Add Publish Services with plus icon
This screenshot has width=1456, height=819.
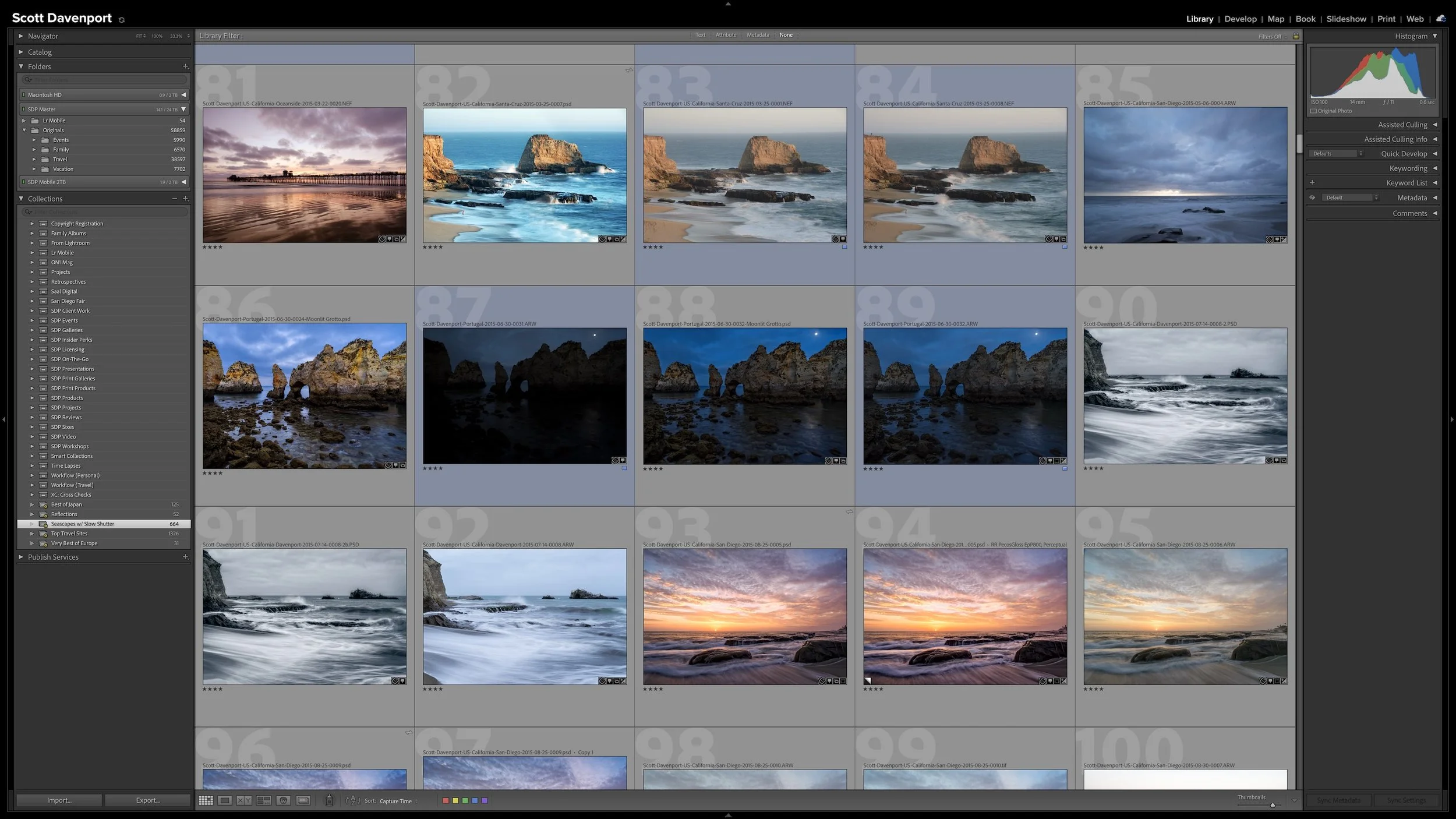(x=185, y=557)
